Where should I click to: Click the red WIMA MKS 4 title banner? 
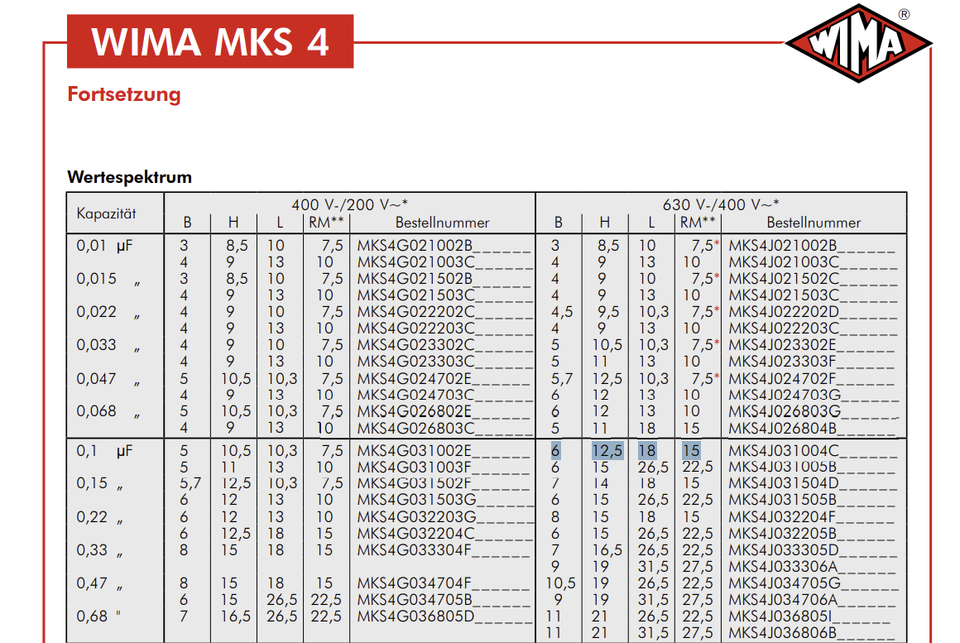coord(210,42)
